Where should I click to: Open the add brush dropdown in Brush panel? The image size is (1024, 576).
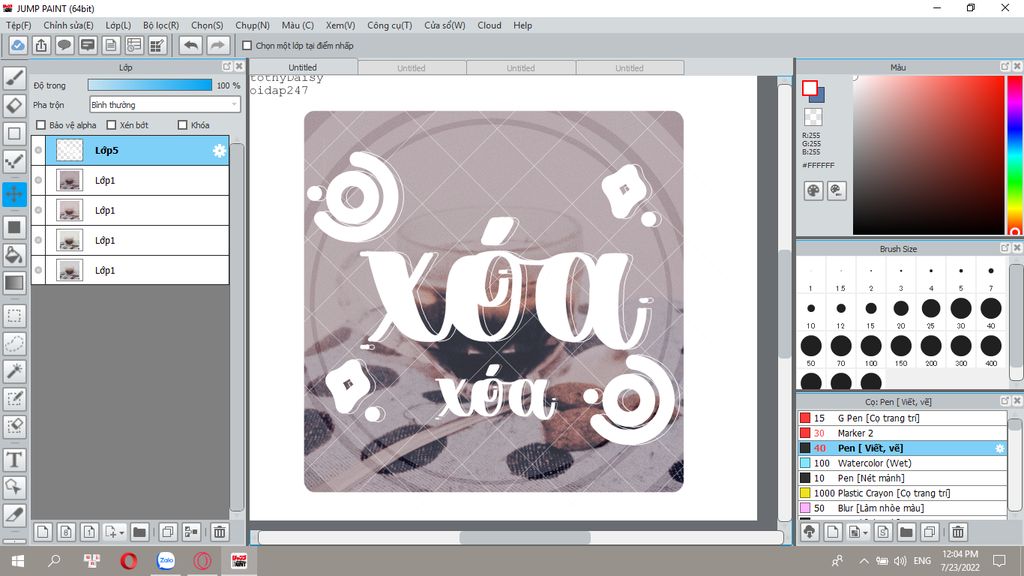coord(865,533)
